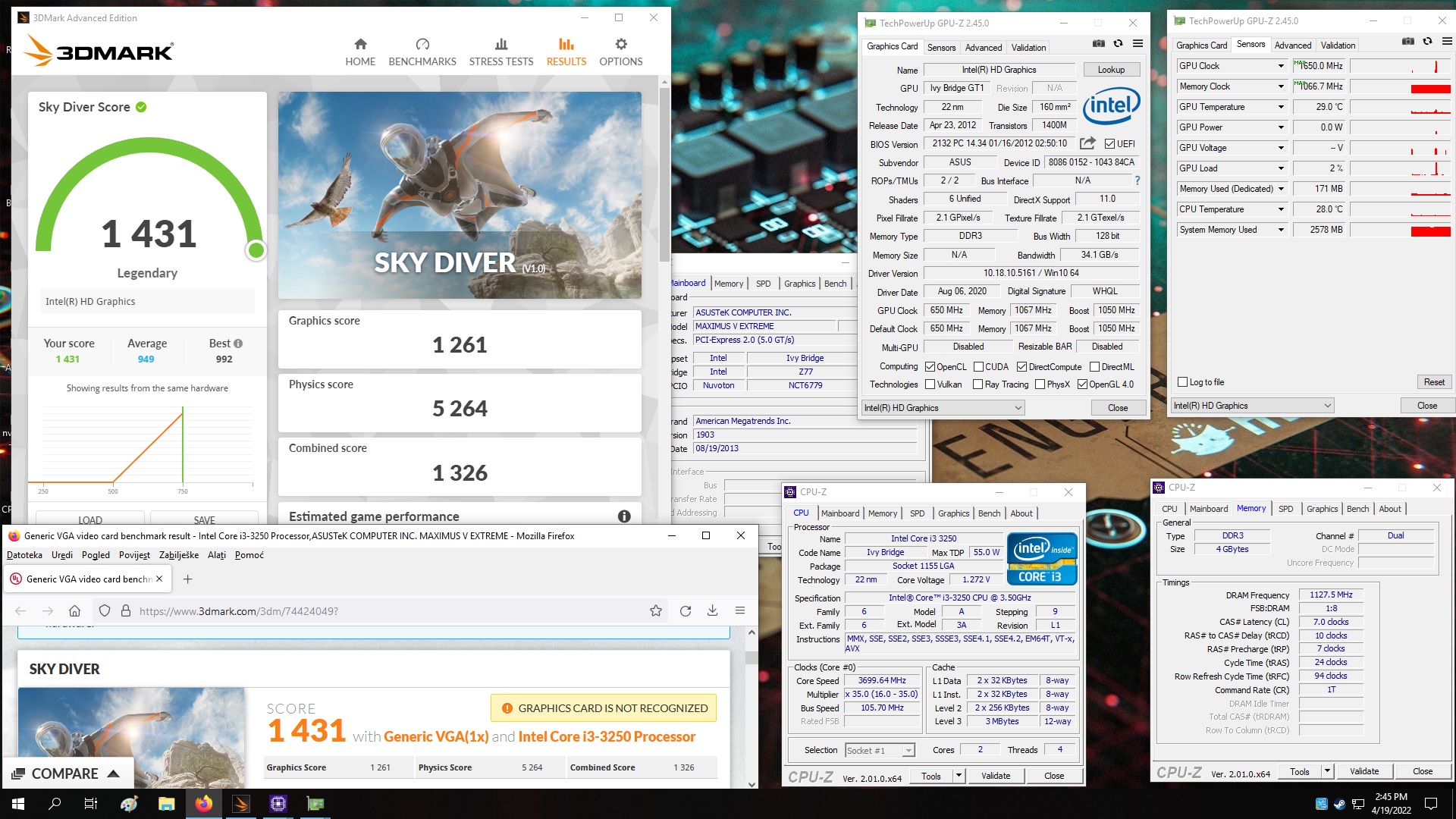Show estimated game performance info icon
1456x819 pixels.
[x=624, y=516]
